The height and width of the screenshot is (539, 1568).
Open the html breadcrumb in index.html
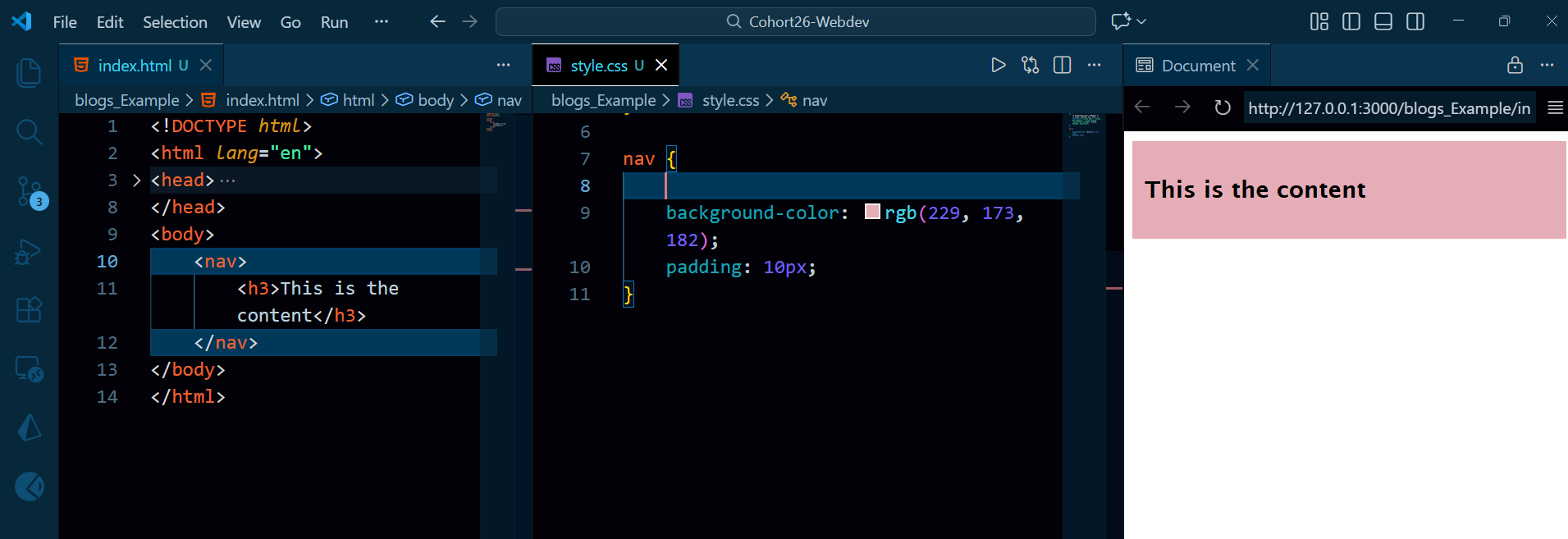click(x=348, y=100)
